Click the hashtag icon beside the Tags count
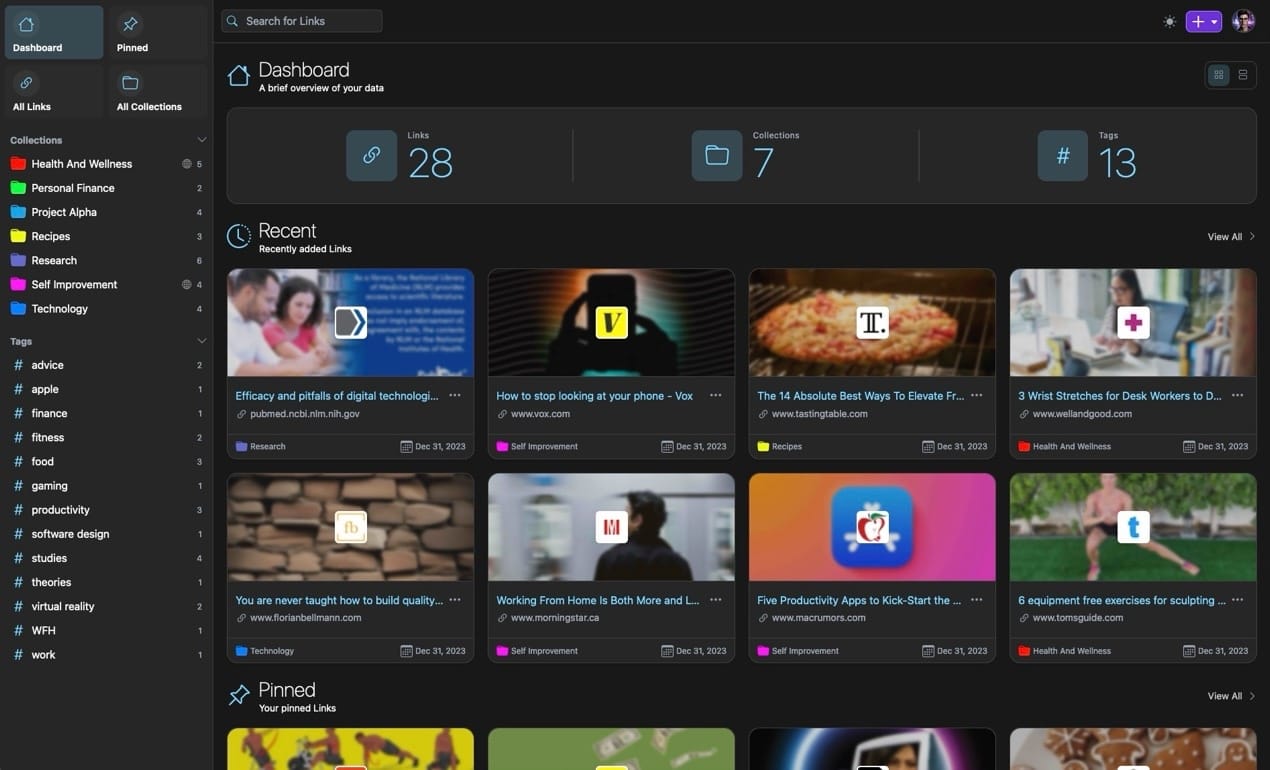The width and height of the screenshot is (1270, 770). point(1061,155)
